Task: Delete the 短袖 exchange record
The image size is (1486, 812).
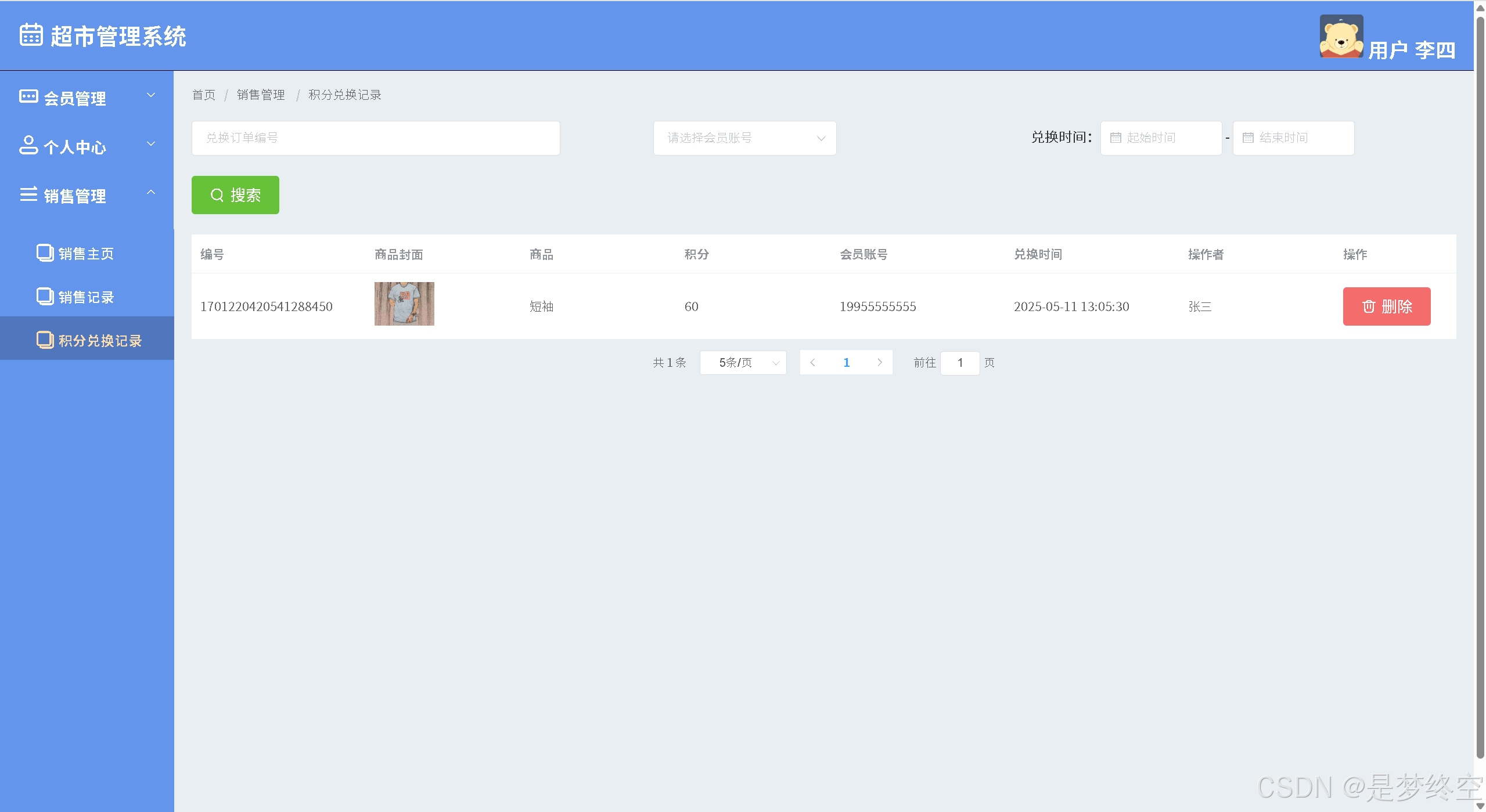Action: click(1386, 306)
